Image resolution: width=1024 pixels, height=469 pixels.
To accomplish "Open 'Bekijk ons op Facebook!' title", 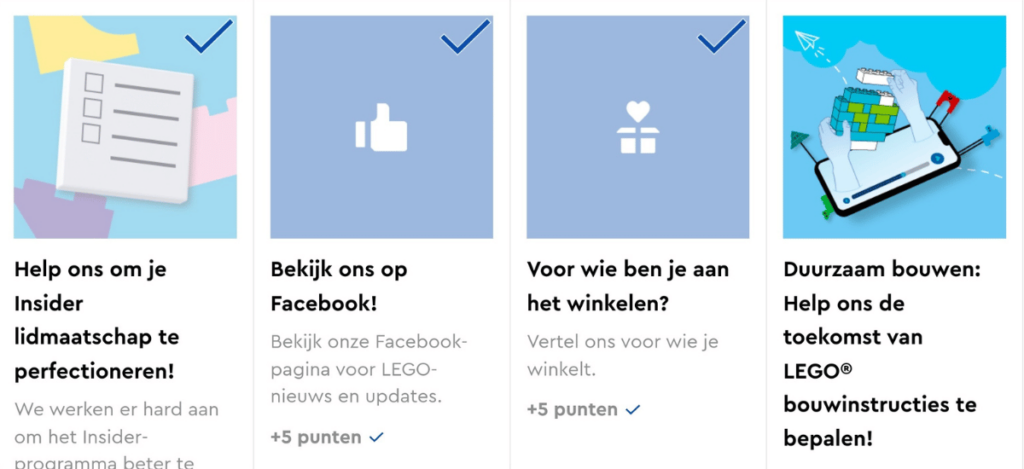I will click(x=339, y=286).
